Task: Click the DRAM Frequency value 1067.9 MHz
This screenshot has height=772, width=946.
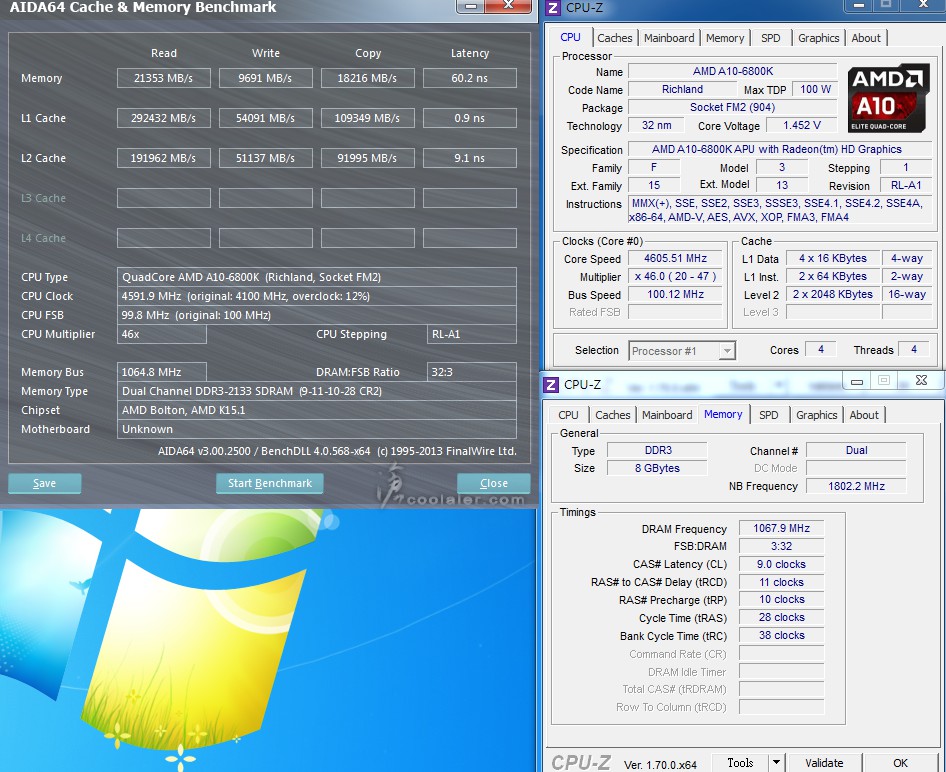Action: pyautogui.click(x=781, y=528)
